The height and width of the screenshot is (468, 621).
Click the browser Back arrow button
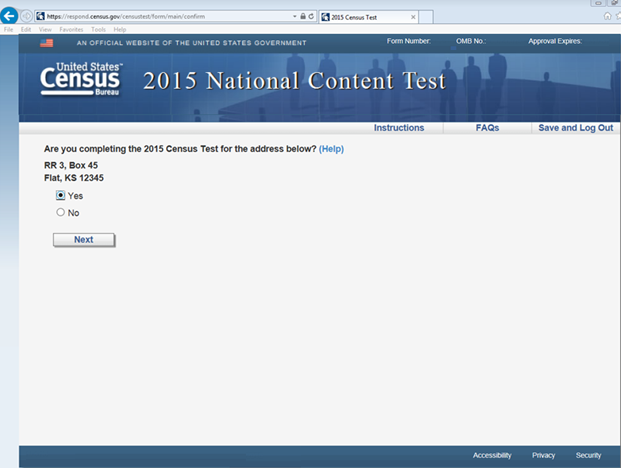(9, 16)
